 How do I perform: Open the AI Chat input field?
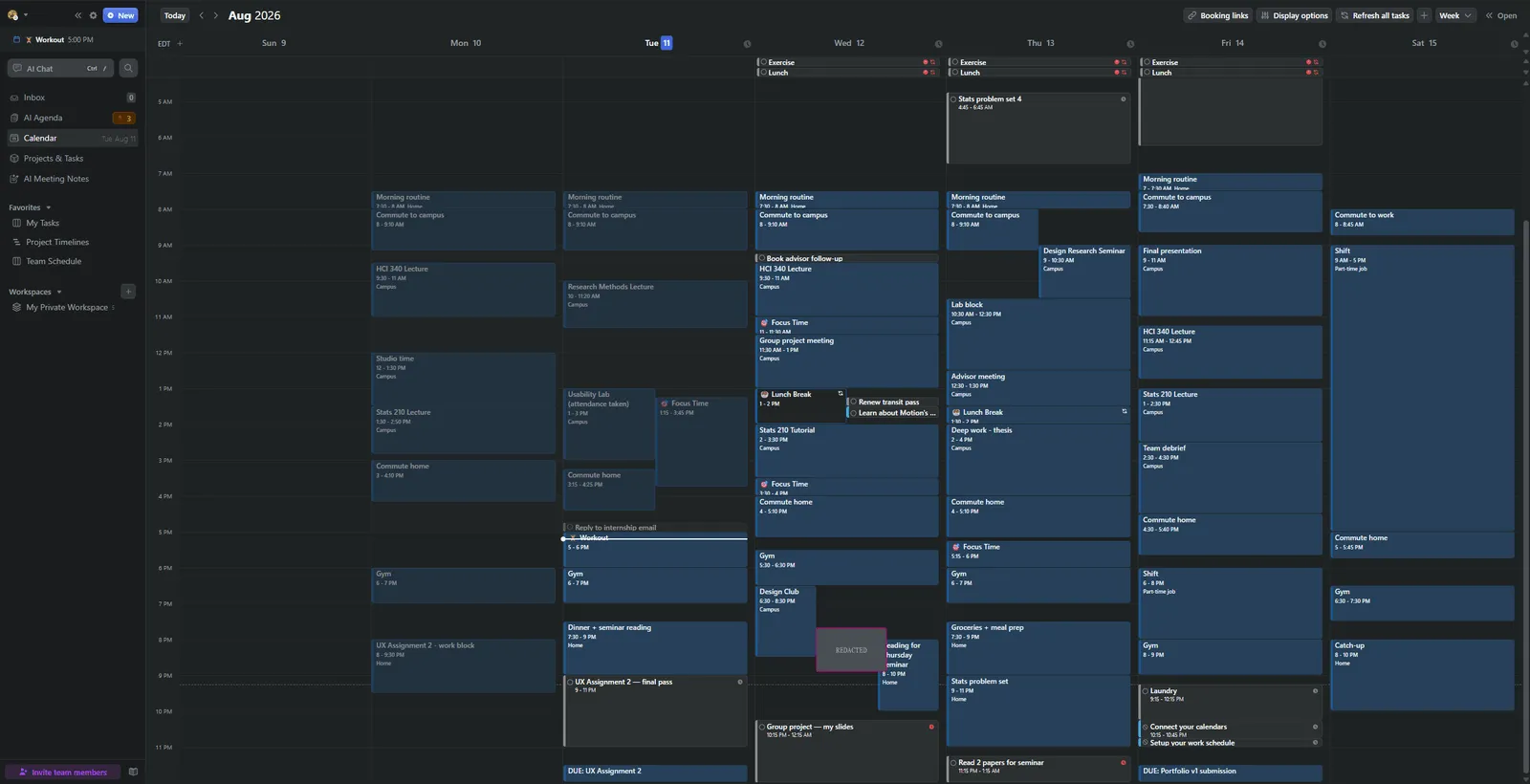coord(61,68)
